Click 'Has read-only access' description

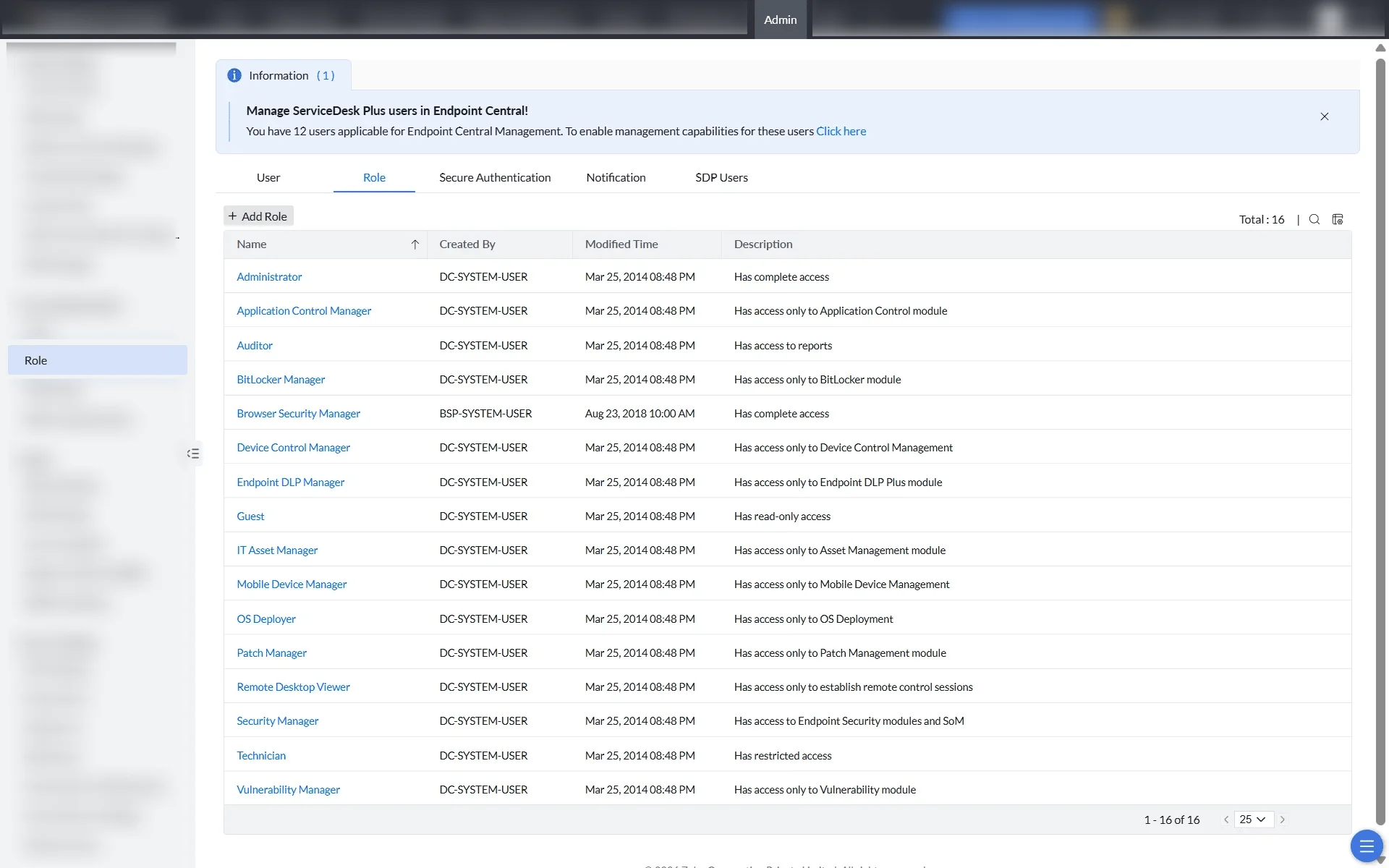click(x=782, y=516)
